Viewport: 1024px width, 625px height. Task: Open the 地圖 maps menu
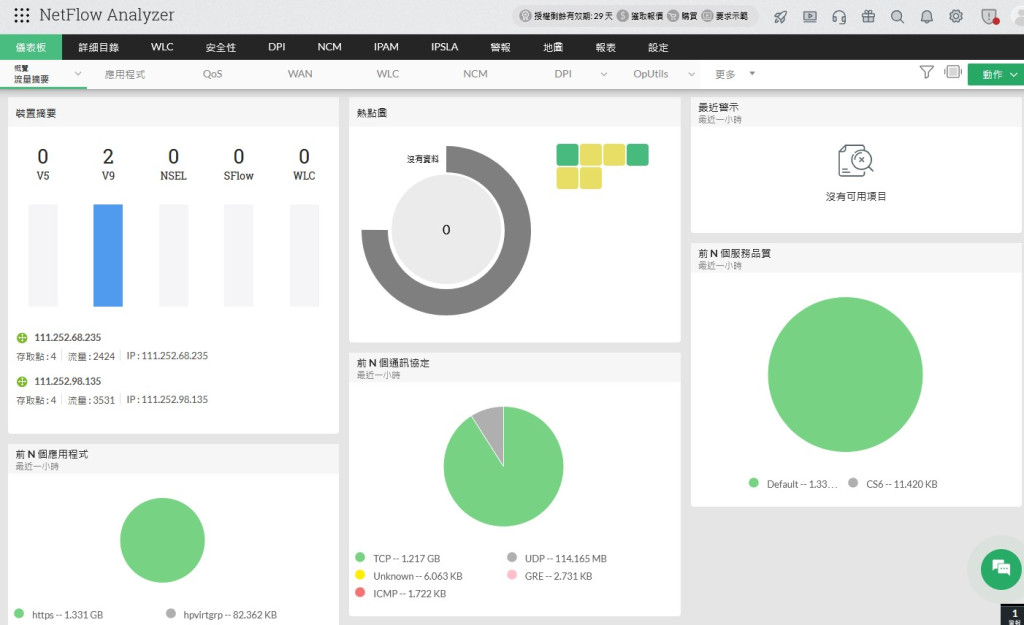pyautogui.click(x=552, y=47)
